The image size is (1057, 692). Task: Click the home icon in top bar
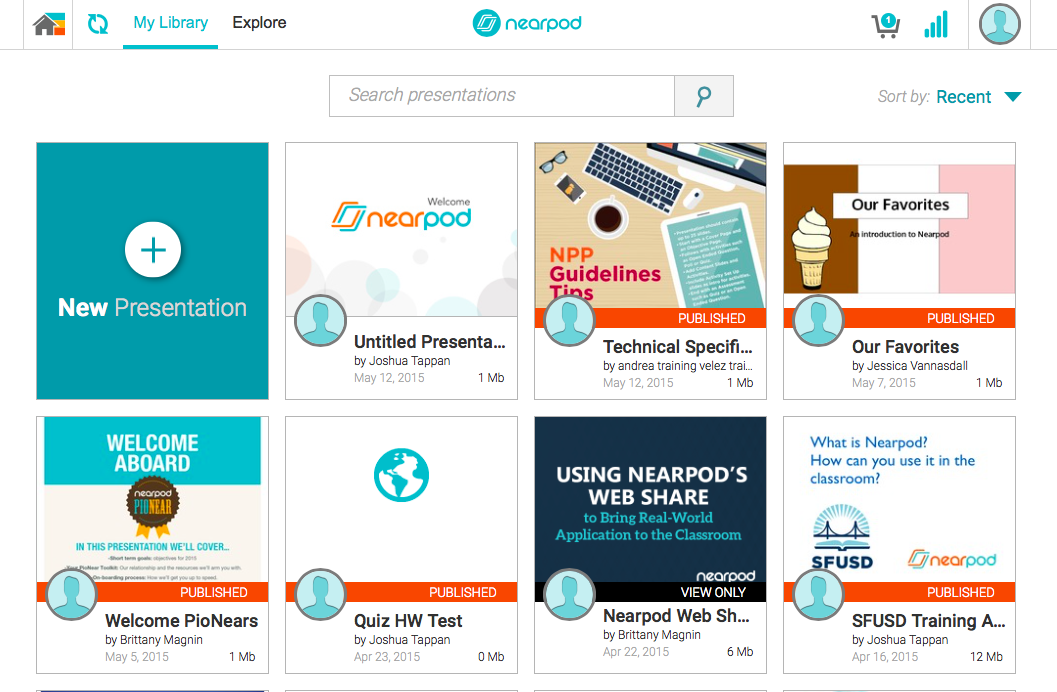[x=49, y=24]
